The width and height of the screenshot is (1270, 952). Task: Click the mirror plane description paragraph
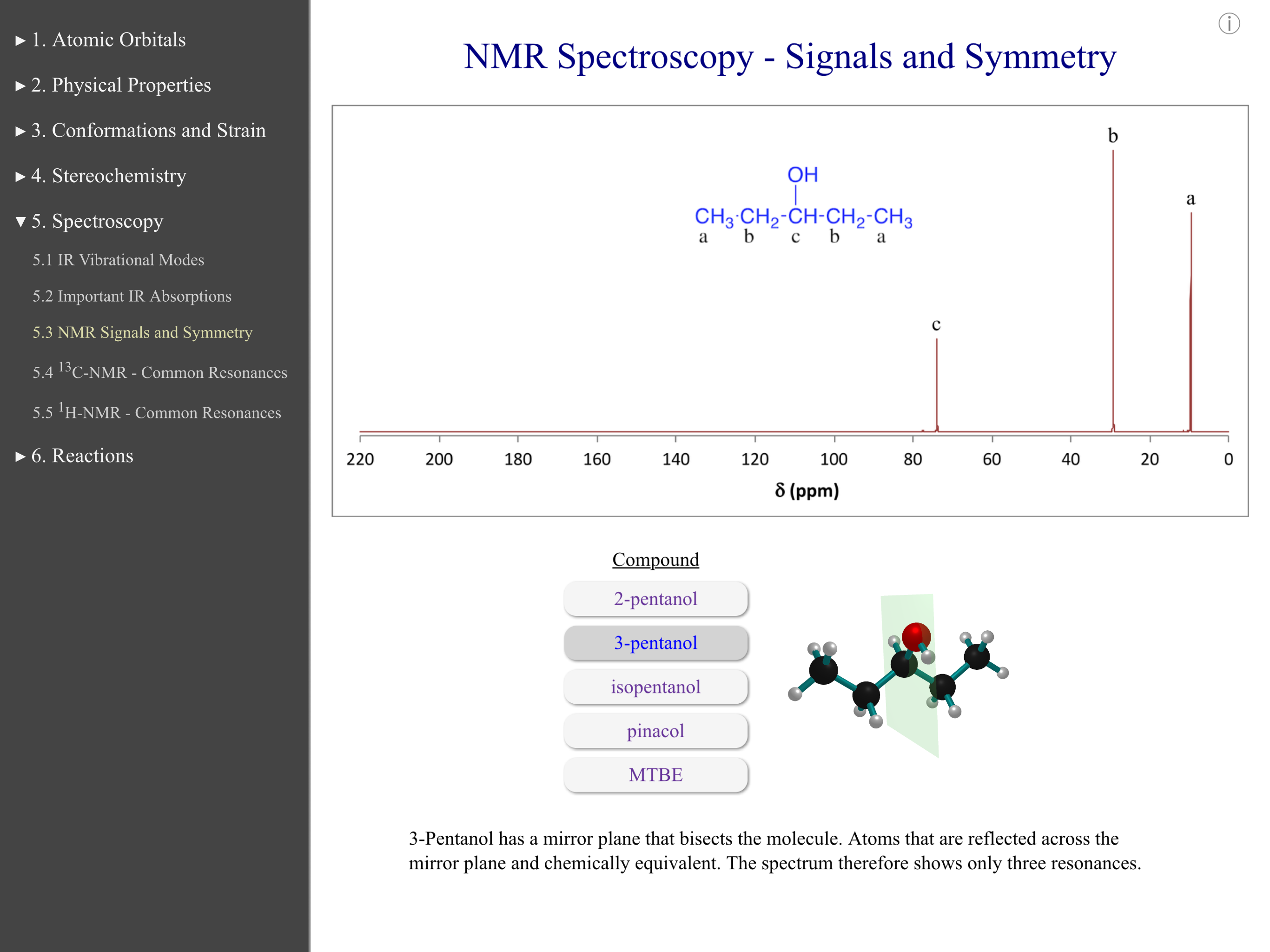(774, 851)
